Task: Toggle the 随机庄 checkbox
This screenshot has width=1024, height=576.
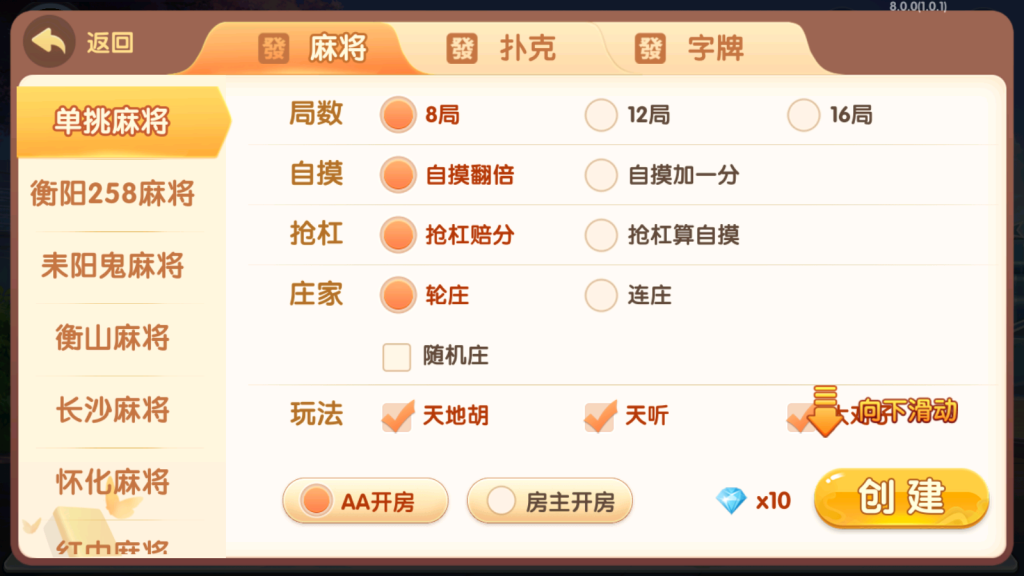Action: click(397, 355)
